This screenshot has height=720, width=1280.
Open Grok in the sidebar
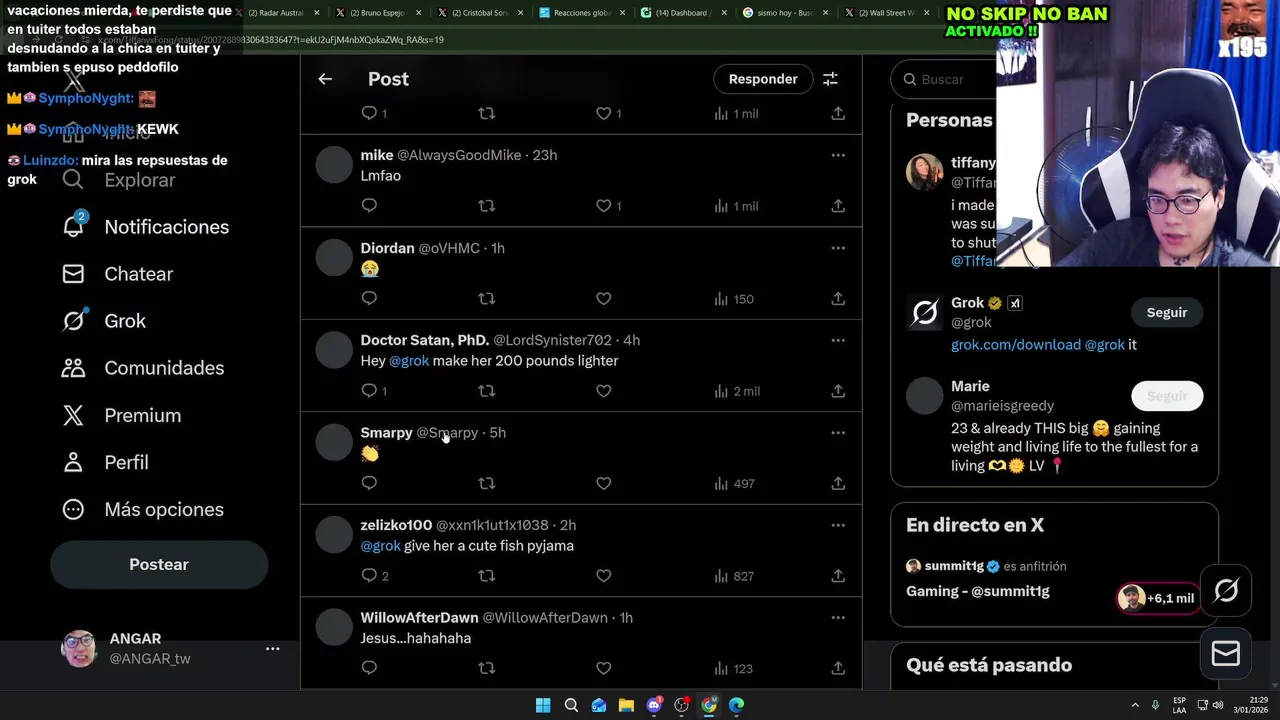click(x=104, y=321)
